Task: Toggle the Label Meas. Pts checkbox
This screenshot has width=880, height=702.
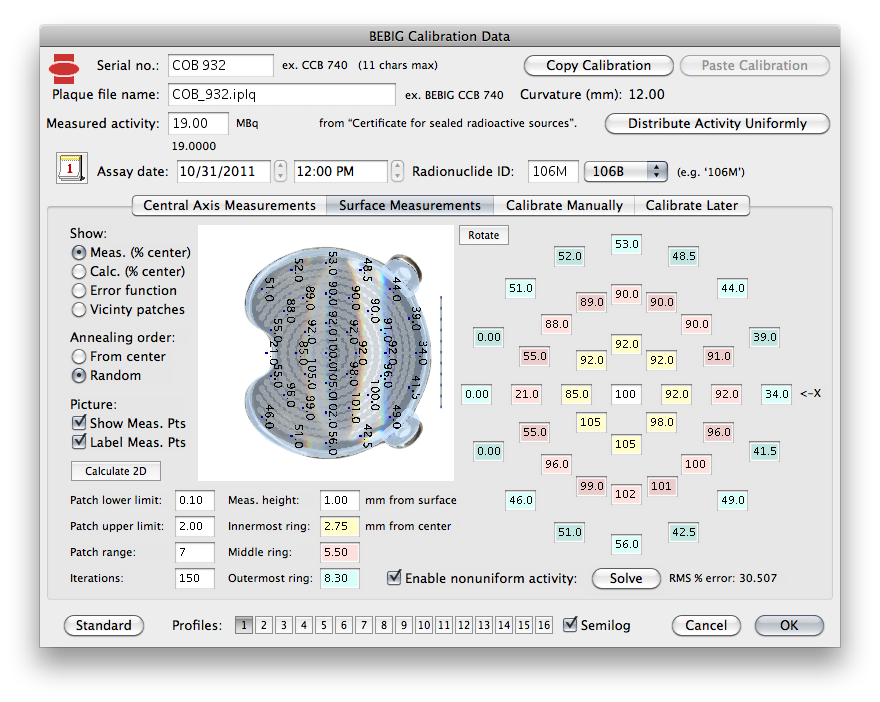Action: point(79,442)
